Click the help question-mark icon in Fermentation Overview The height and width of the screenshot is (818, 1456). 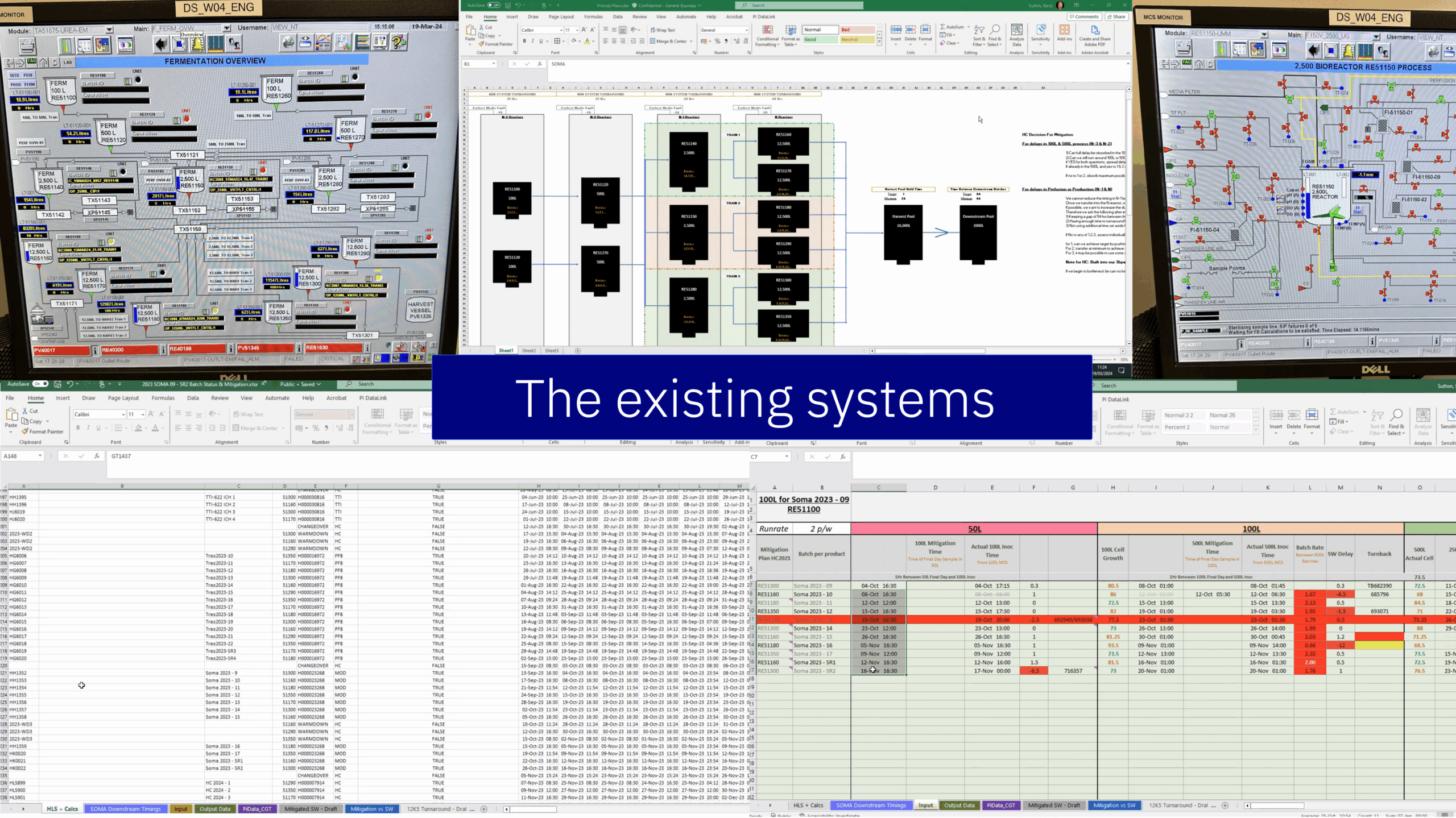(x=399, y=42)
